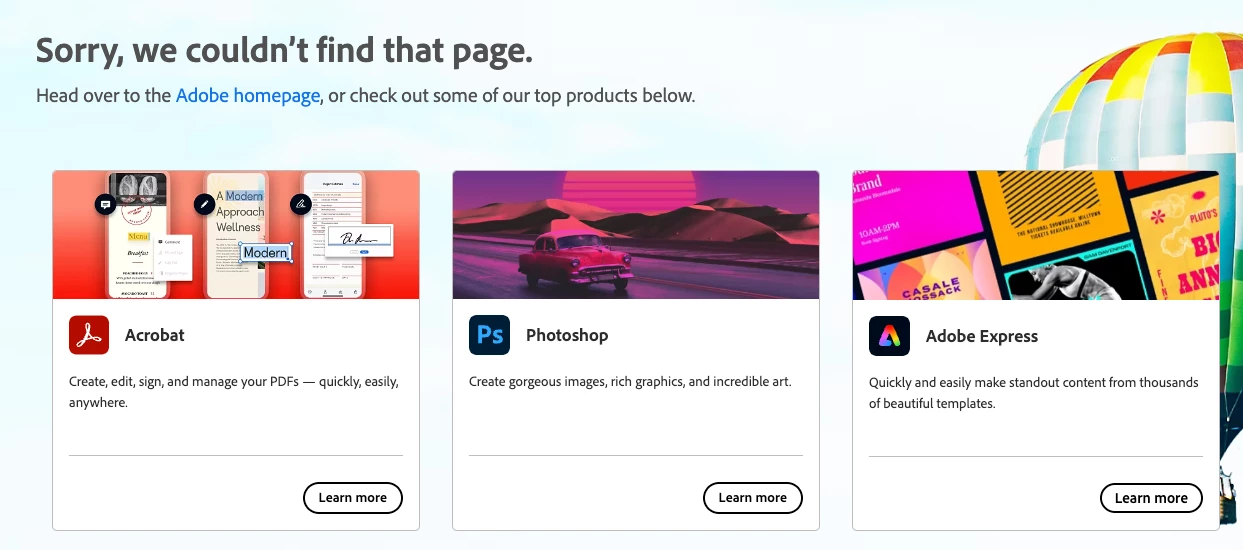The width and height of the screenshot is (1243, 550).
Task: Click the comment bubble icon on Acrobat banner
Action: point(105,204)
